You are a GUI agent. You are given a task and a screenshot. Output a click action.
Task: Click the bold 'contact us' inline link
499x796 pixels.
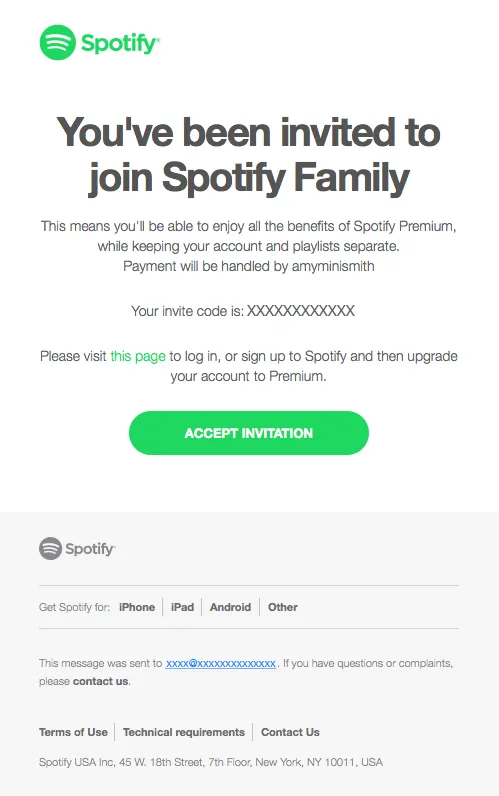tap(101, 681)
